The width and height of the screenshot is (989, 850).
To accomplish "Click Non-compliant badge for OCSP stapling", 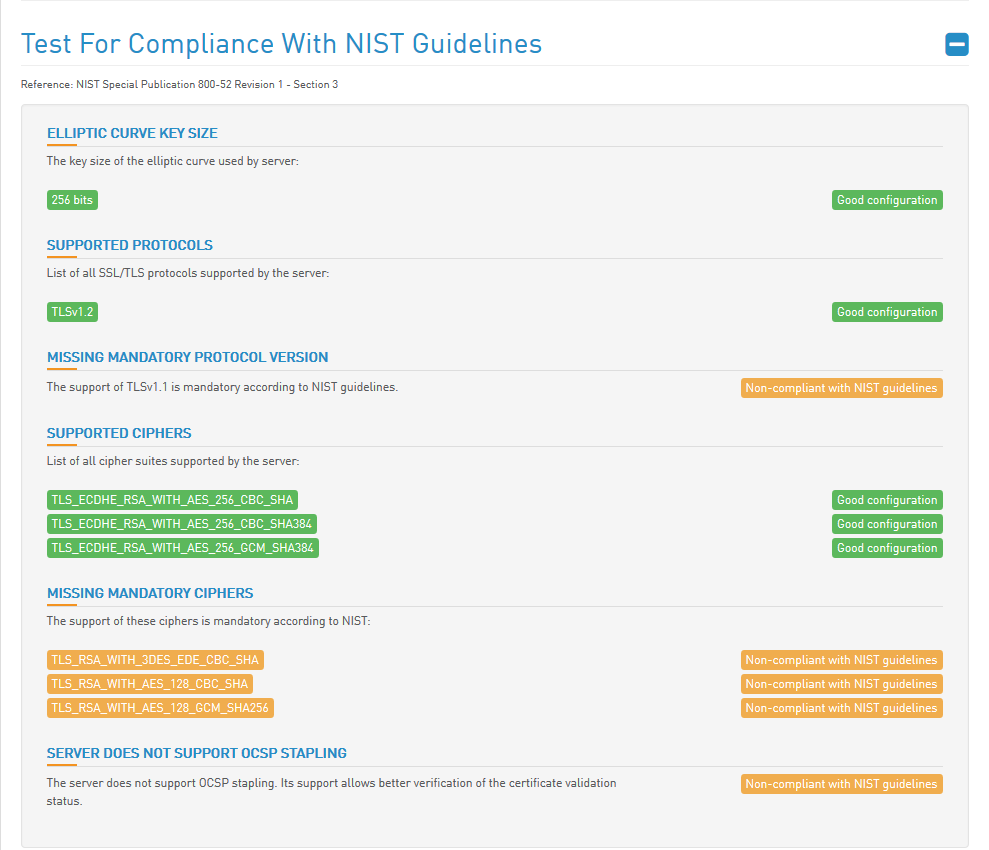I will click(x=841, y=784).
